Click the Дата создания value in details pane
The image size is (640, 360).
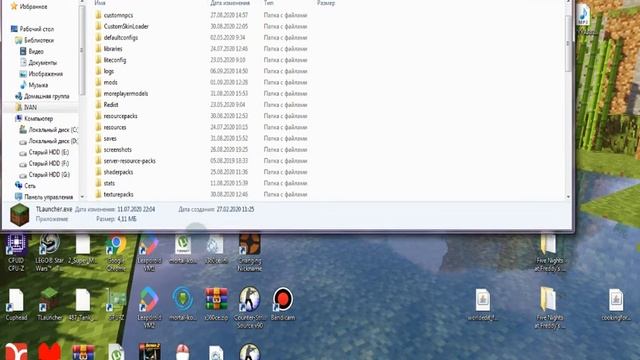236,209
